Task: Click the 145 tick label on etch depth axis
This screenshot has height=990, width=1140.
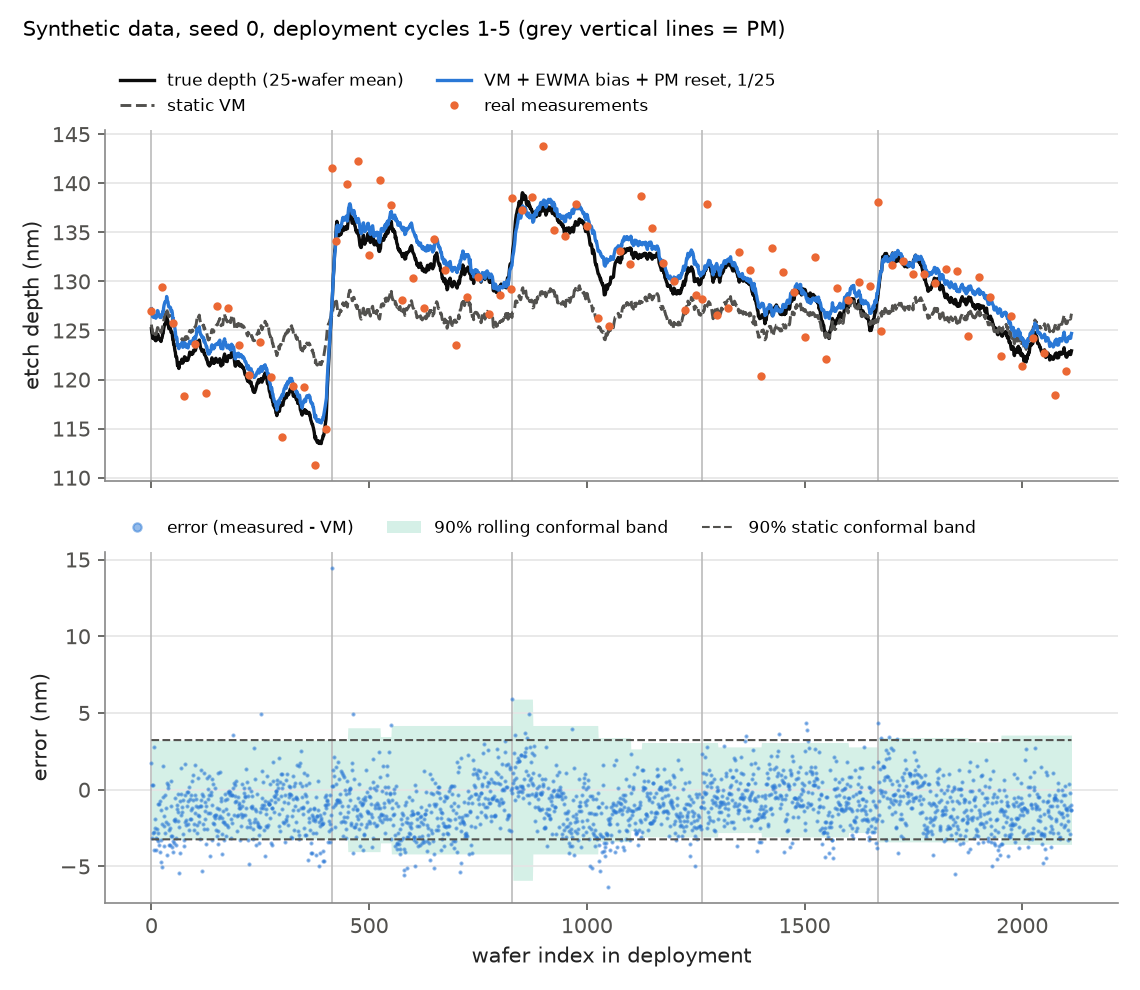Action: [71, 134]
